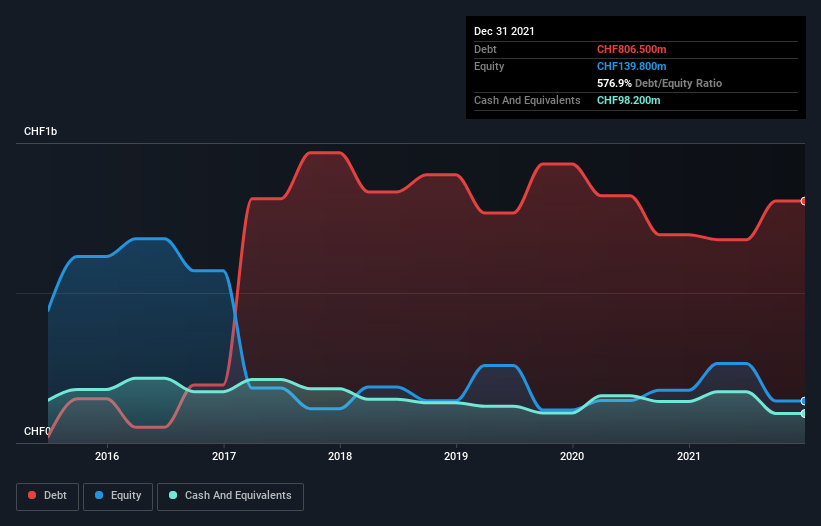Click the 2017 x-axis label

point(224,456)
